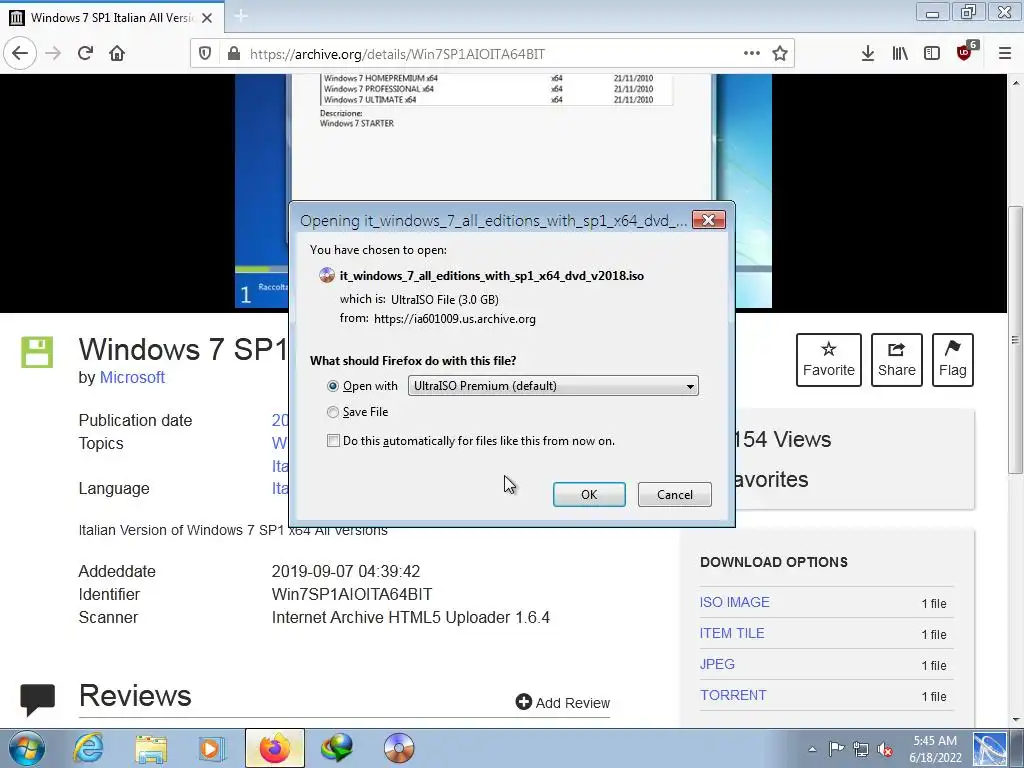Screen dimensions: 1024x768
Task: Open Windows Media Player from the taskbar
Action: point(212,748)
